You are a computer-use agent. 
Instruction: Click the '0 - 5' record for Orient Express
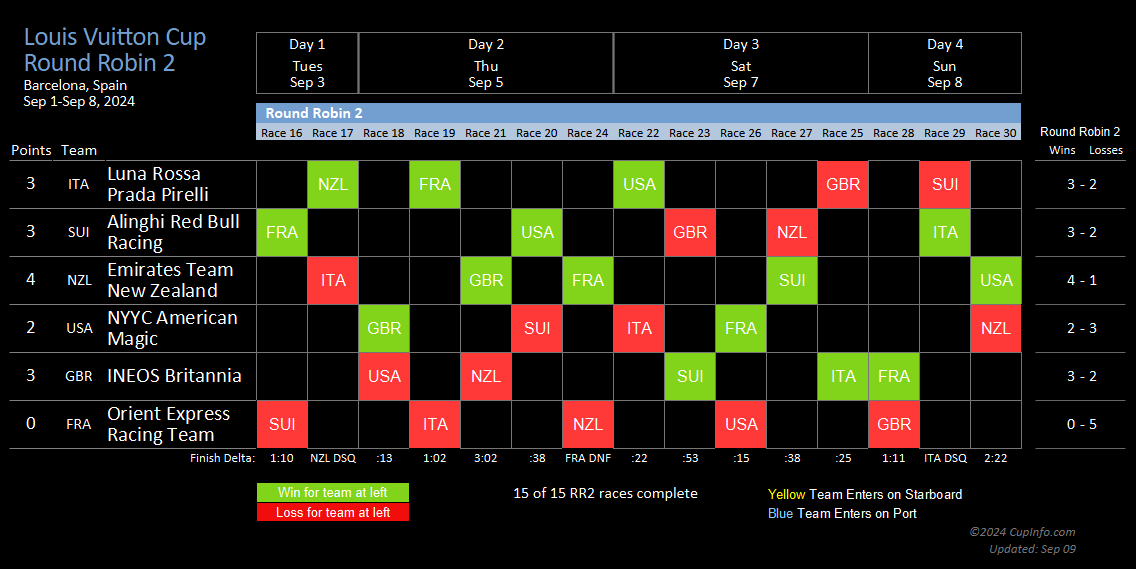coord(1082,424)
